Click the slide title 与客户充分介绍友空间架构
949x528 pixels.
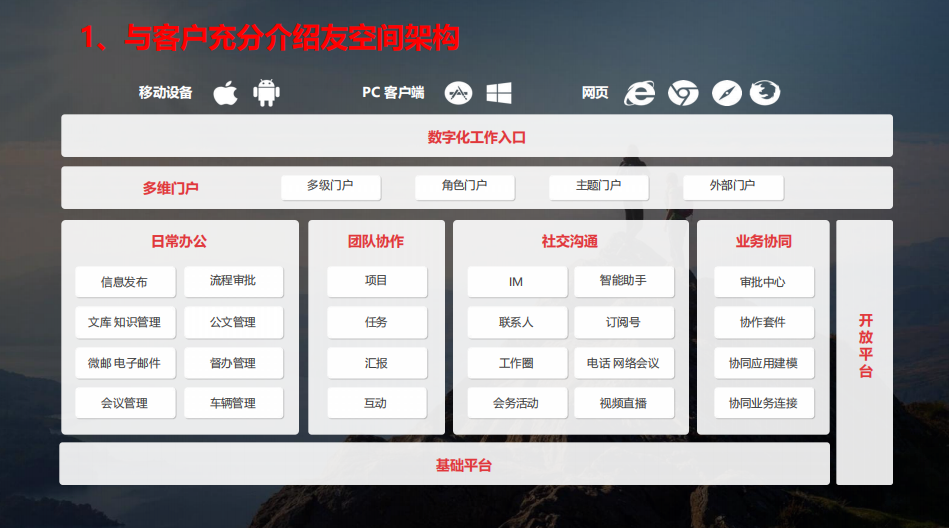292,38
